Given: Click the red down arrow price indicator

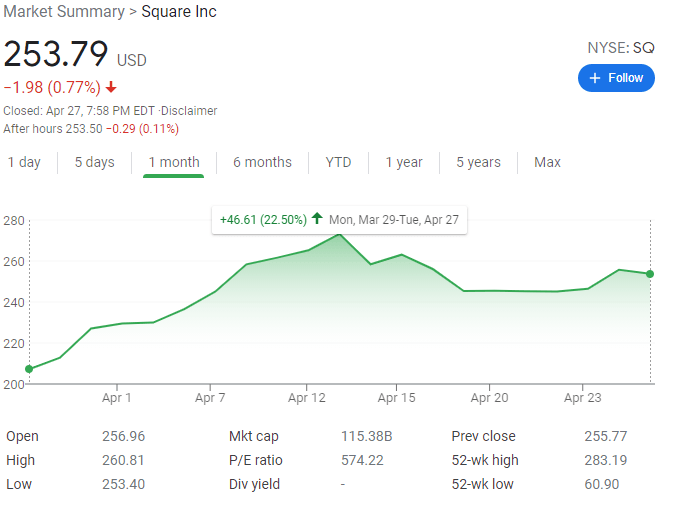Looking at the screenshot, I should pos(111,87).
